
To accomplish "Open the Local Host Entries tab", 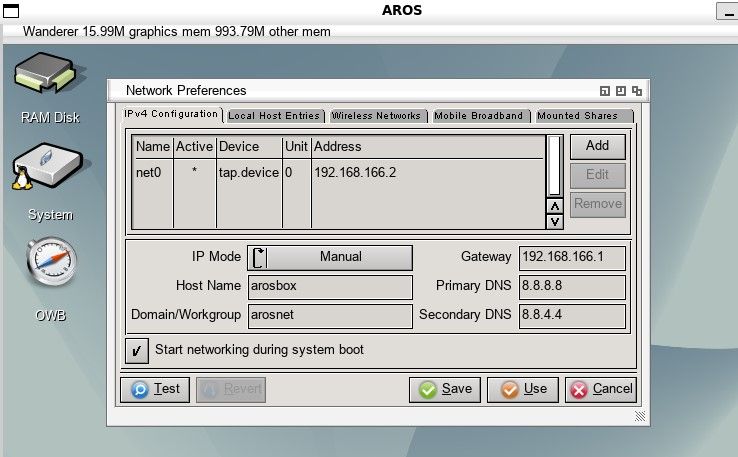I will tap(274, 116).
